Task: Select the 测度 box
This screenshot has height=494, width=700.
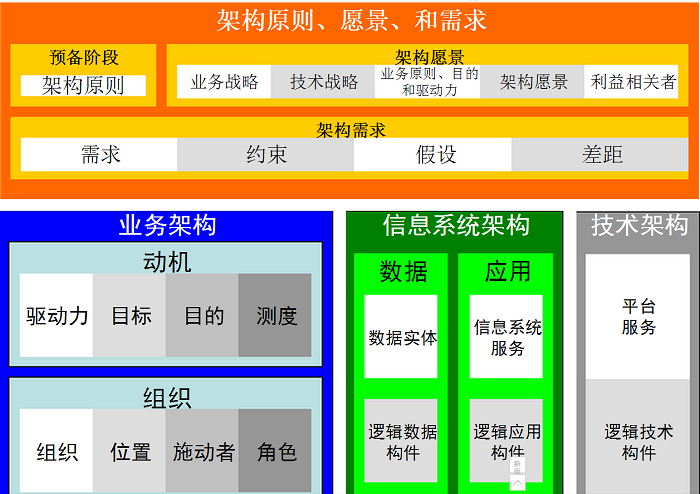Action: coord(275,315)
